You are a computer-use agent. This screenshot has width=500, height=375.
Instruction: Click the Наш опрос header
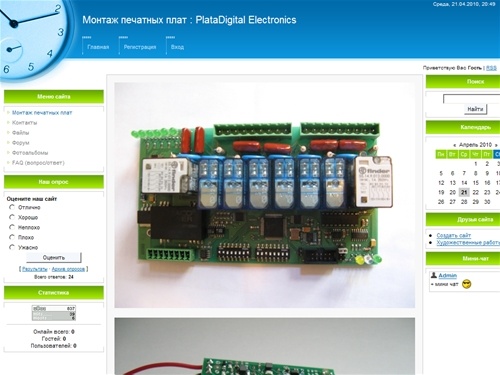tap(54, 182)
